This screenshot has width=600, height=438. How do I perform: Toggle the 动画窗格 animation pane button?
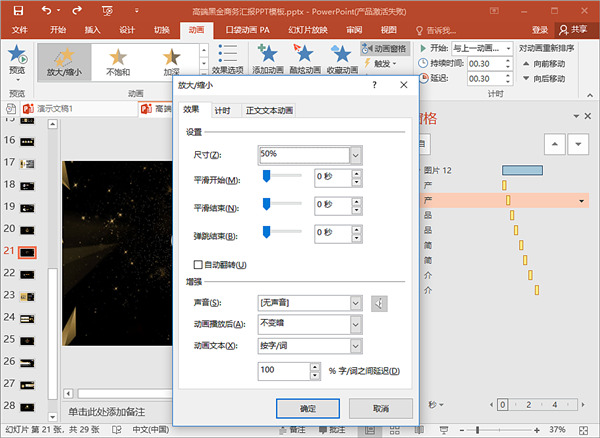(385, 49)
